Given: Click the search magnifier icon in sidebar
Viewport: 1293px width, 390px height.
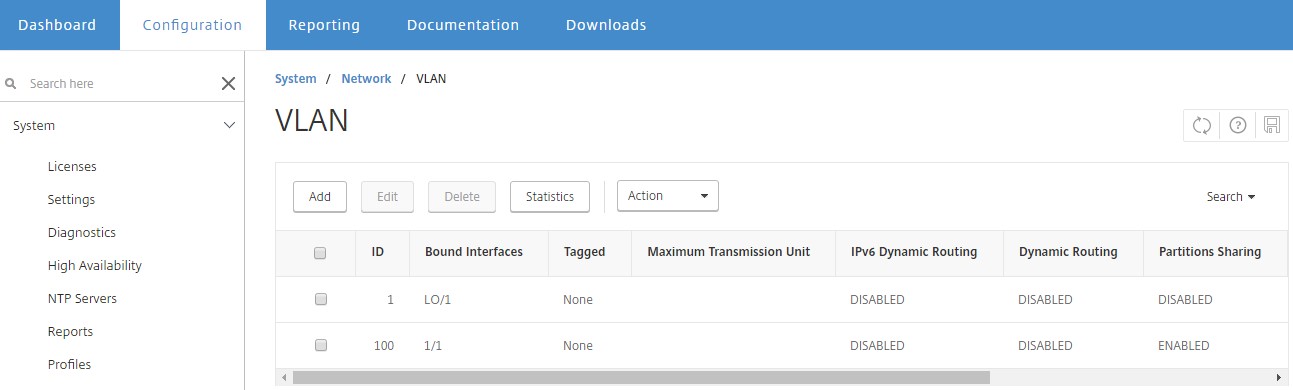Looking at the screenshot, I should pos(12,84).
